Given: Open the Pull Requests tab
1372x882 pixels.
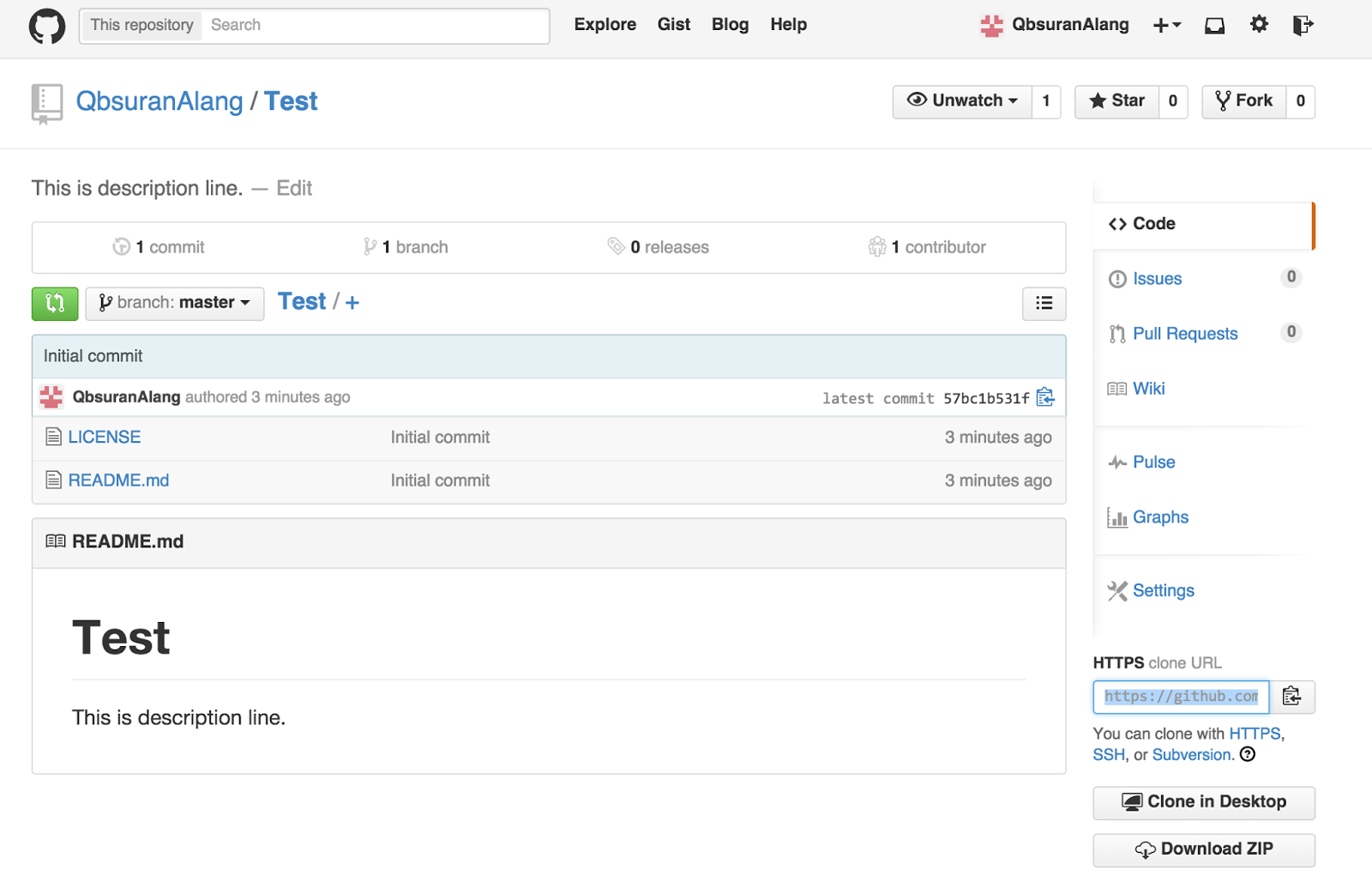Looking at the screenshot, I should (x=1185, y=334).
